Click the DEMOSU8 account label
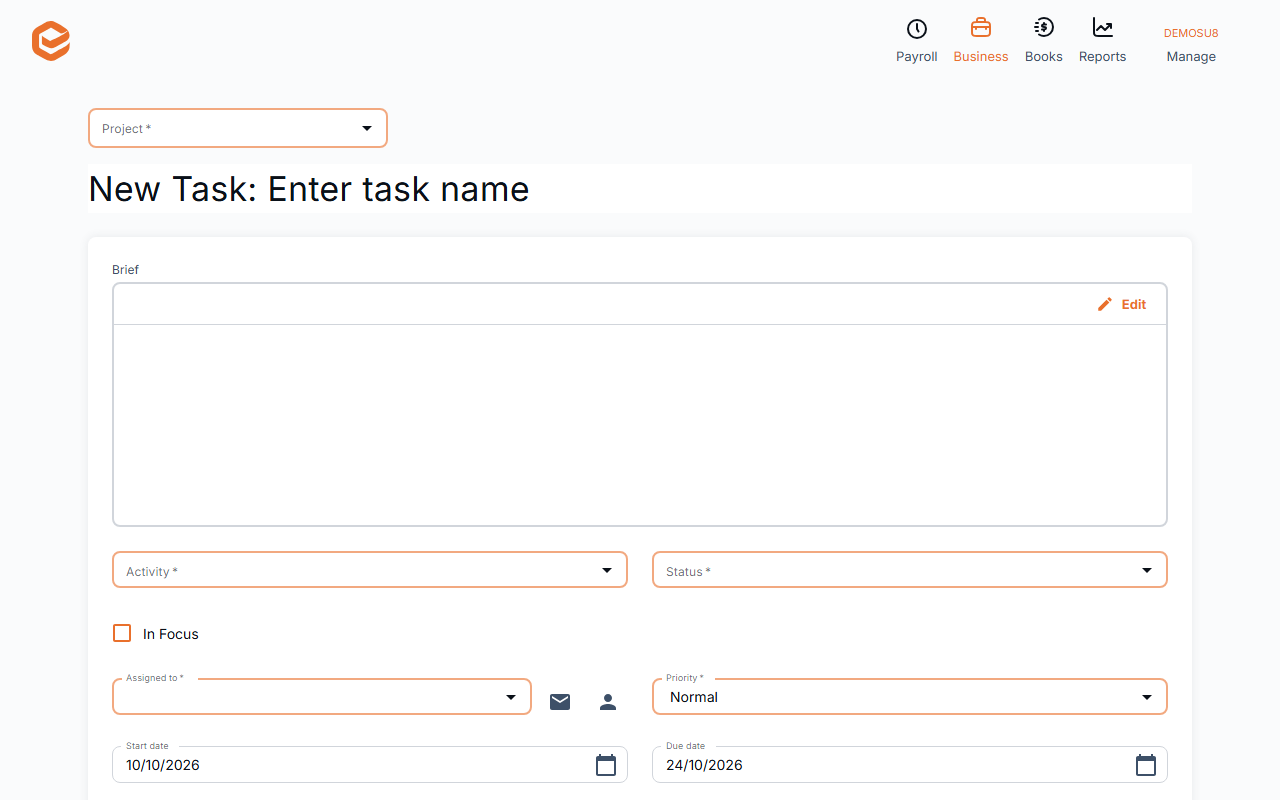Screen dimensions: 1280x800 [1191, 33]
